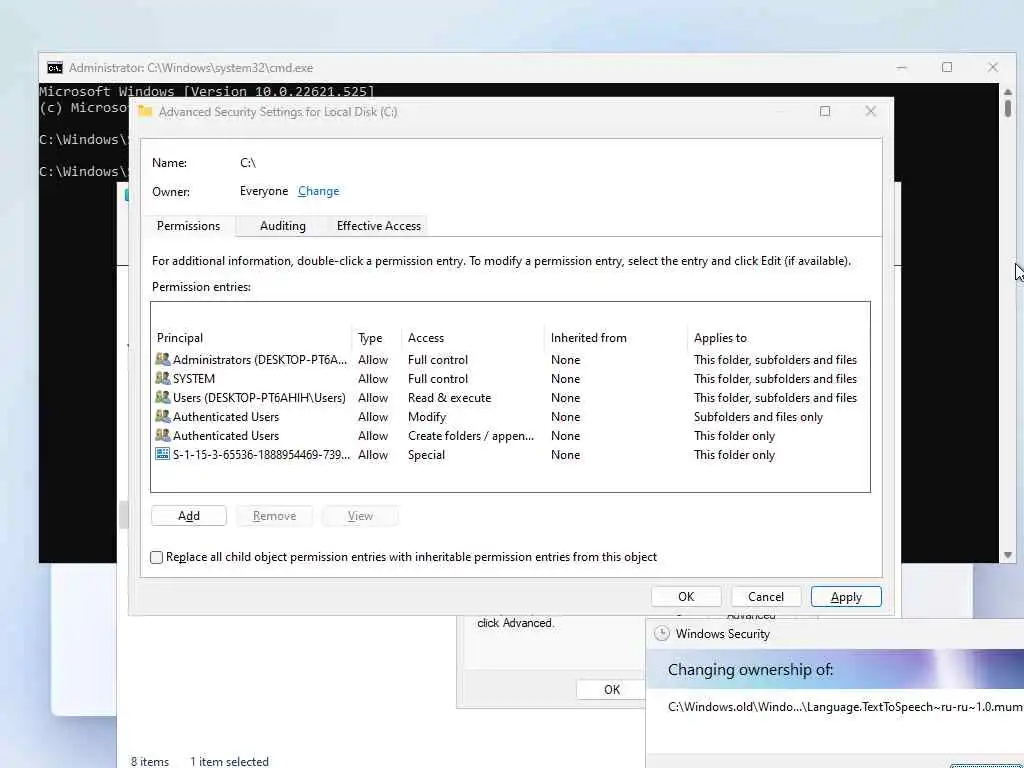Close the Advanced Security Settings dialog
The height and width of the screenshot is (768, 1024).
871,111
